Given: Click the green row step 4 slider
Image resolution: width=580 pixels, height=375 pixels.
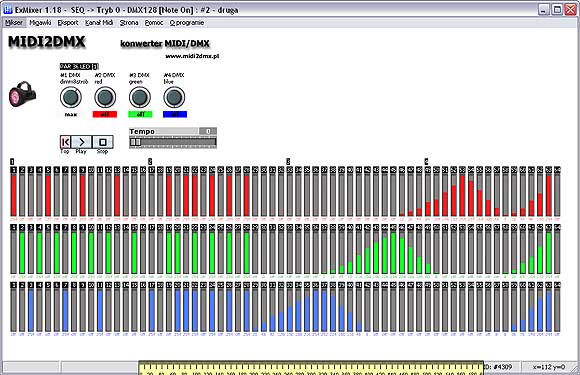Looking at the screenshot, I should pos(40,253).
